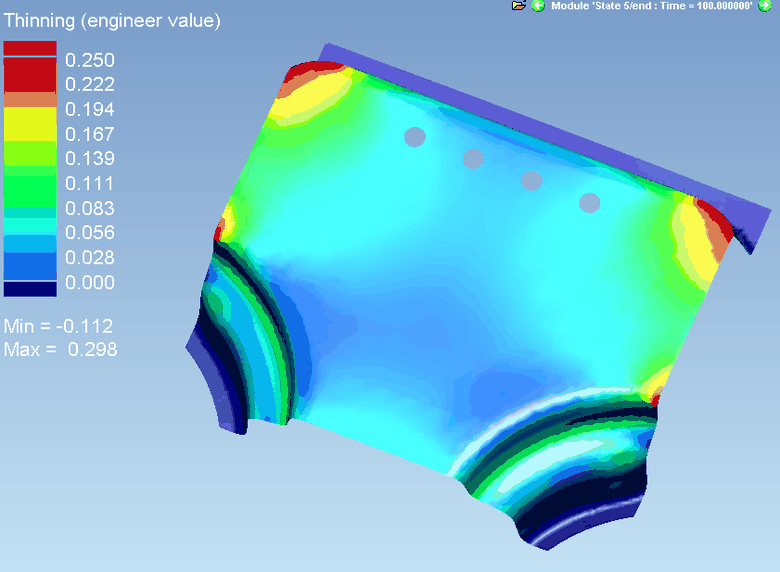Click the 0.028 legend value
Screen dimensions: 780x572
point(90,257)
